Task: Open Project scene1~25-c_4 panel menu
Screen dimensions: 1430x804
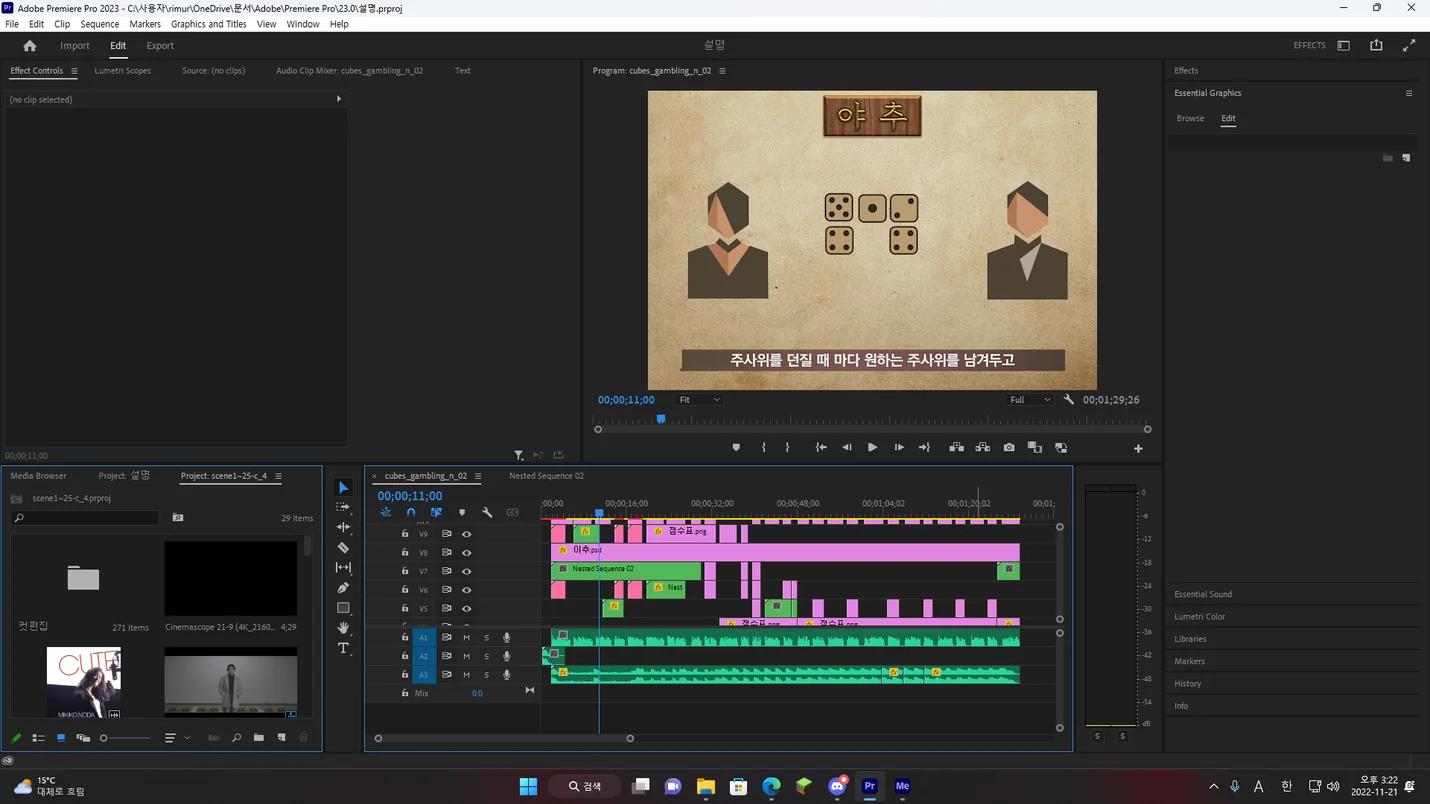Action: [278, 476]
